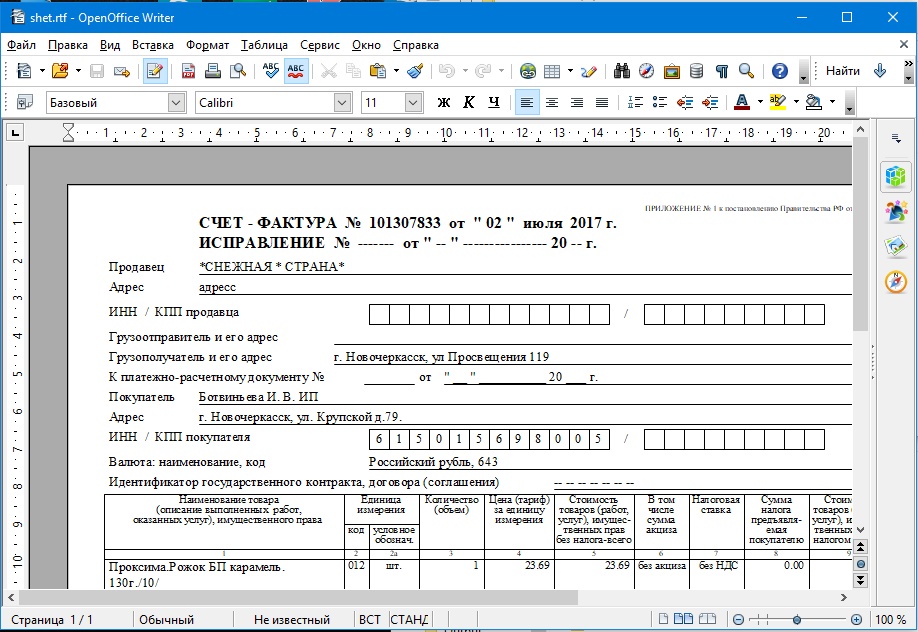Open the Таблица menu
The image size is (918, 632).
point(264,45)
